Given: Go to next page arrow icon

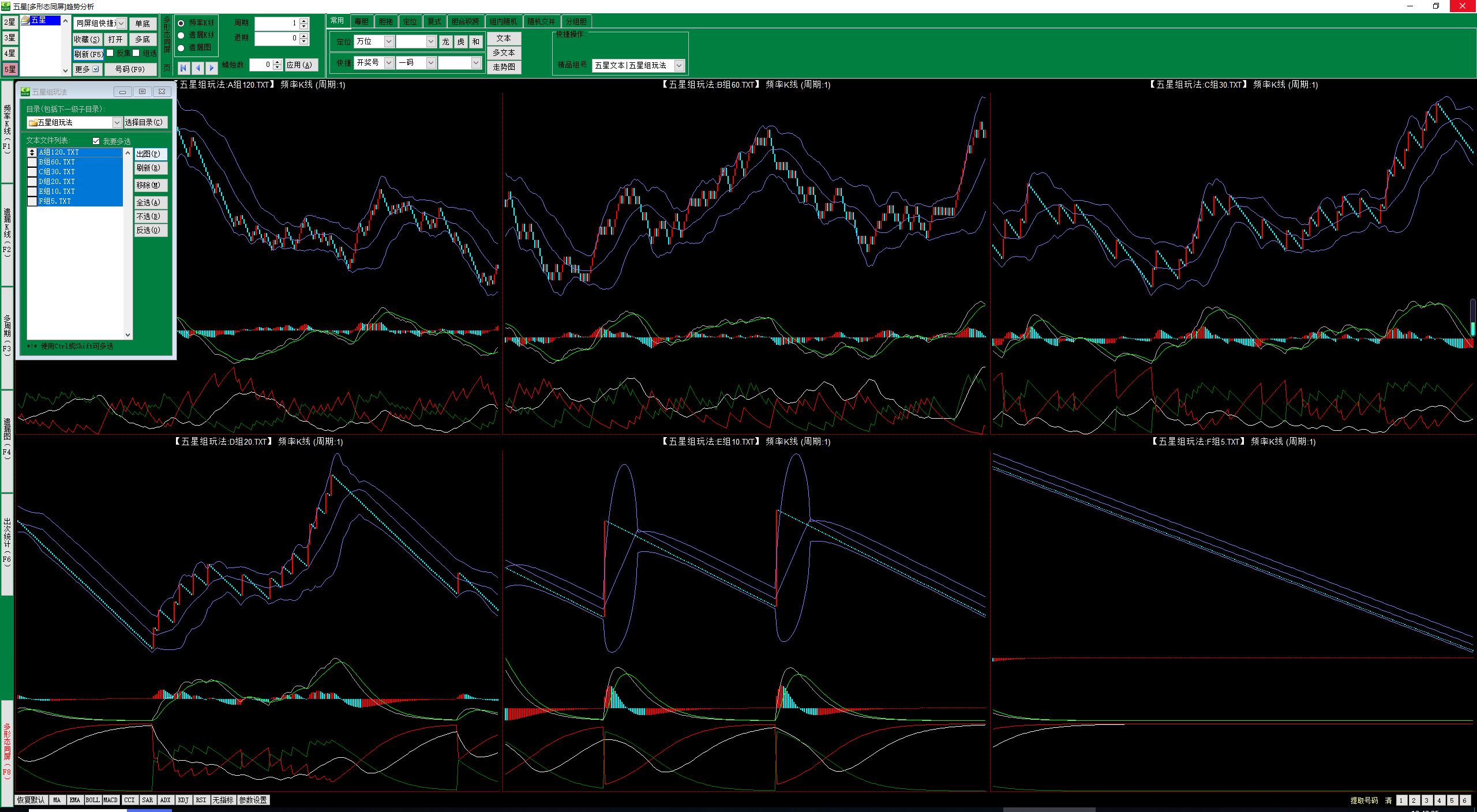Looking at the screenshot, I should tap(212, 67).
